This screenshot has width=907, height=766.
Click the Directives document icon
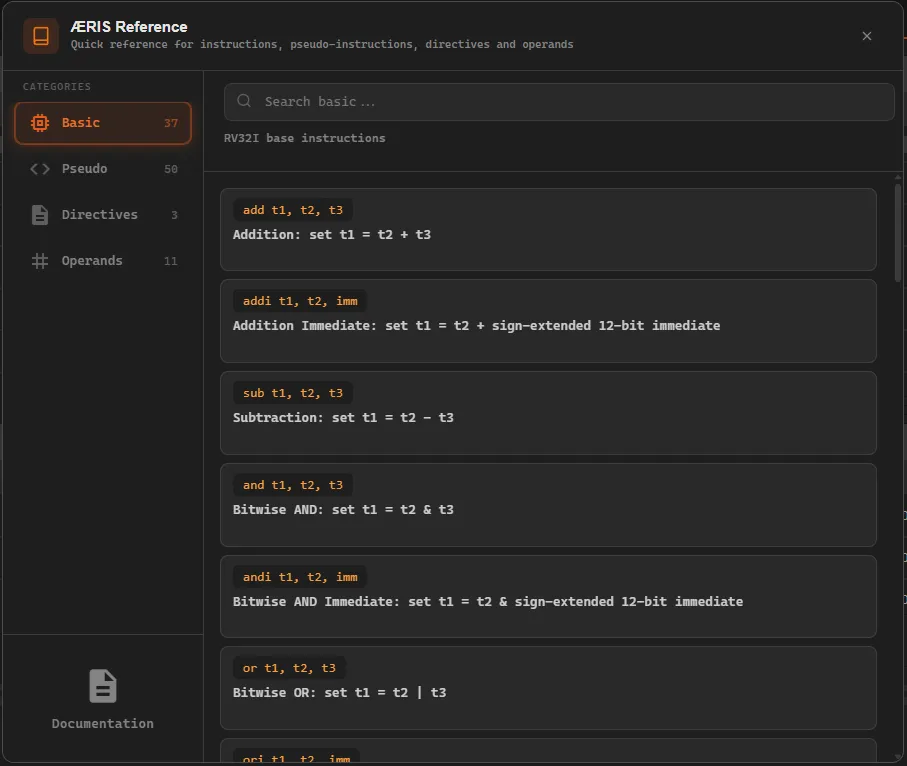click(40, 215)
